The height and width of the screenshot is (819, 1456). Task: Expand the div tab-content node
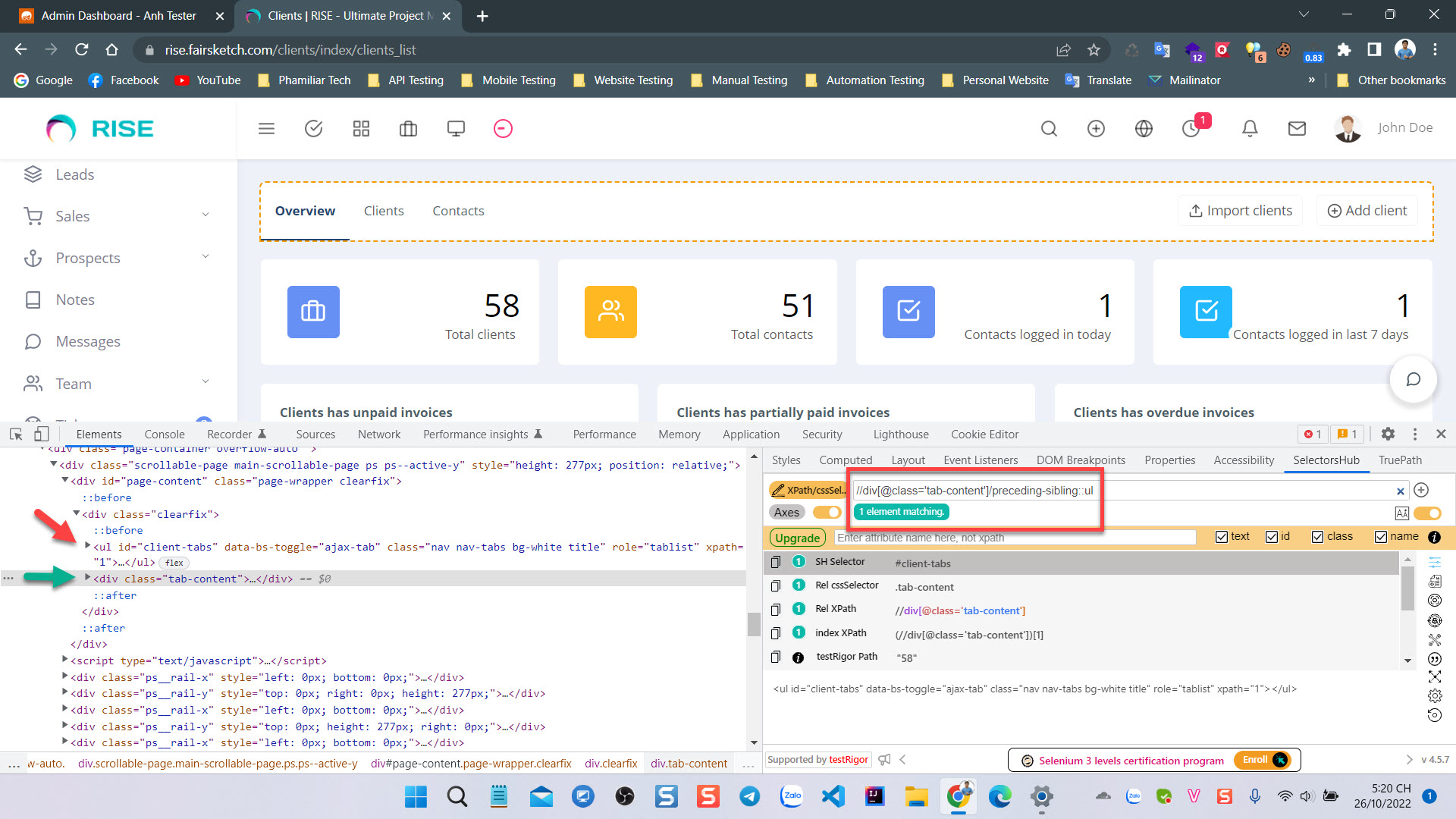pos(88,578)
